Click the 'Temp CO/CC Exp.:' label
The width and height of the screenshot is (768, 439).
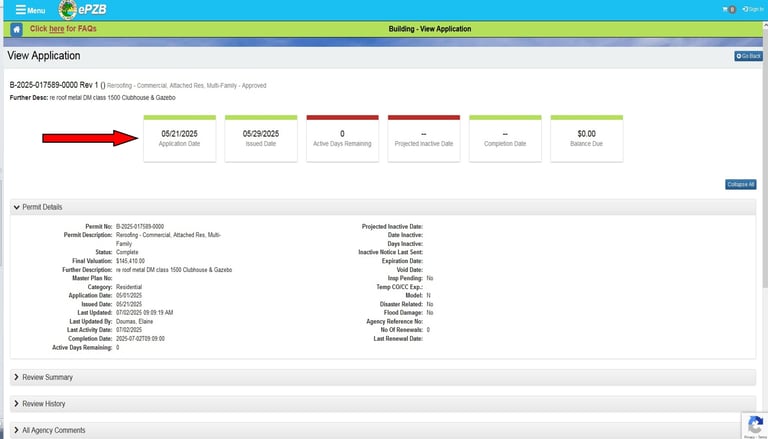(x=400, y=287)
